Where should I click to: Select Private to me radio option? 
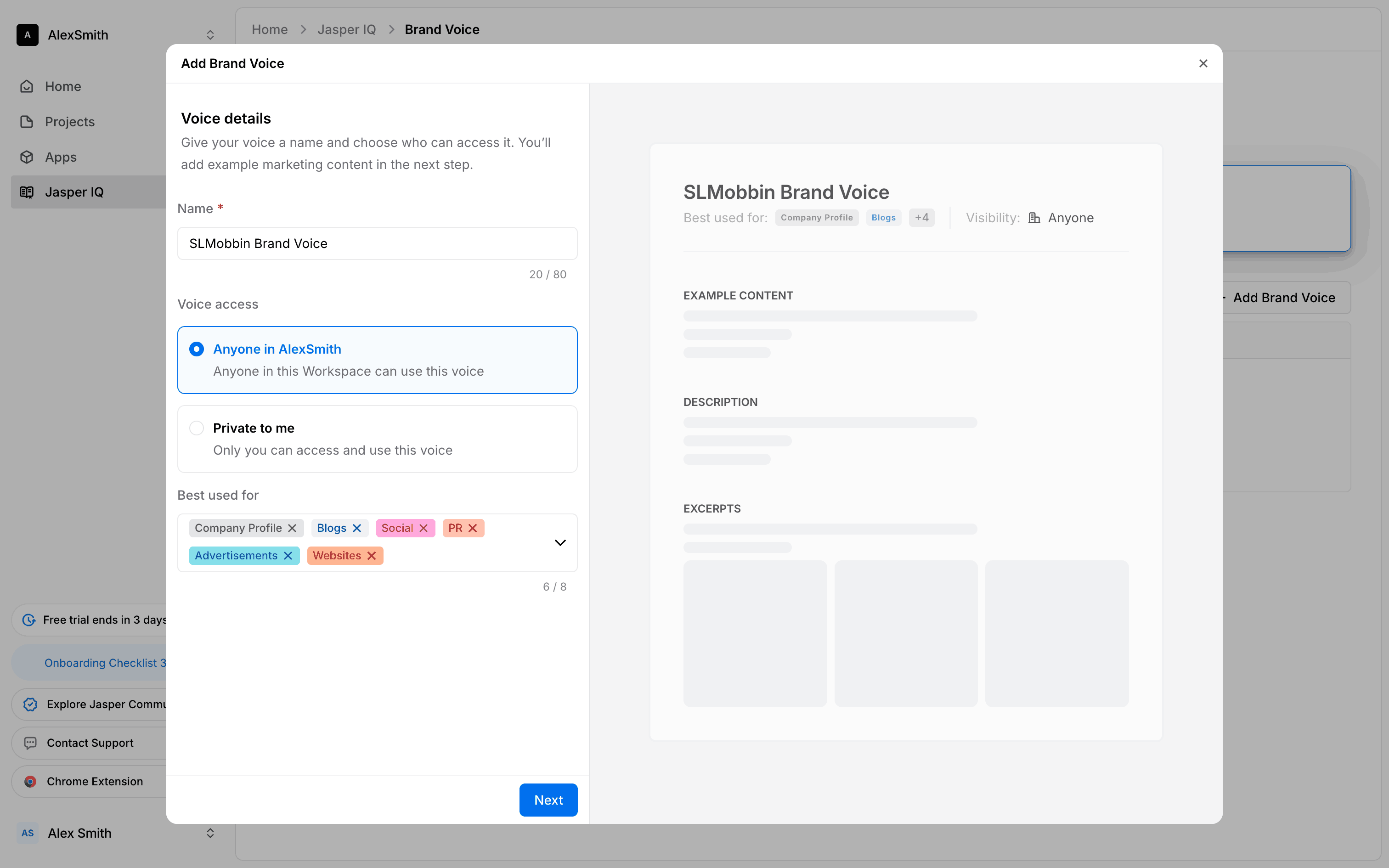pos(197,428)
